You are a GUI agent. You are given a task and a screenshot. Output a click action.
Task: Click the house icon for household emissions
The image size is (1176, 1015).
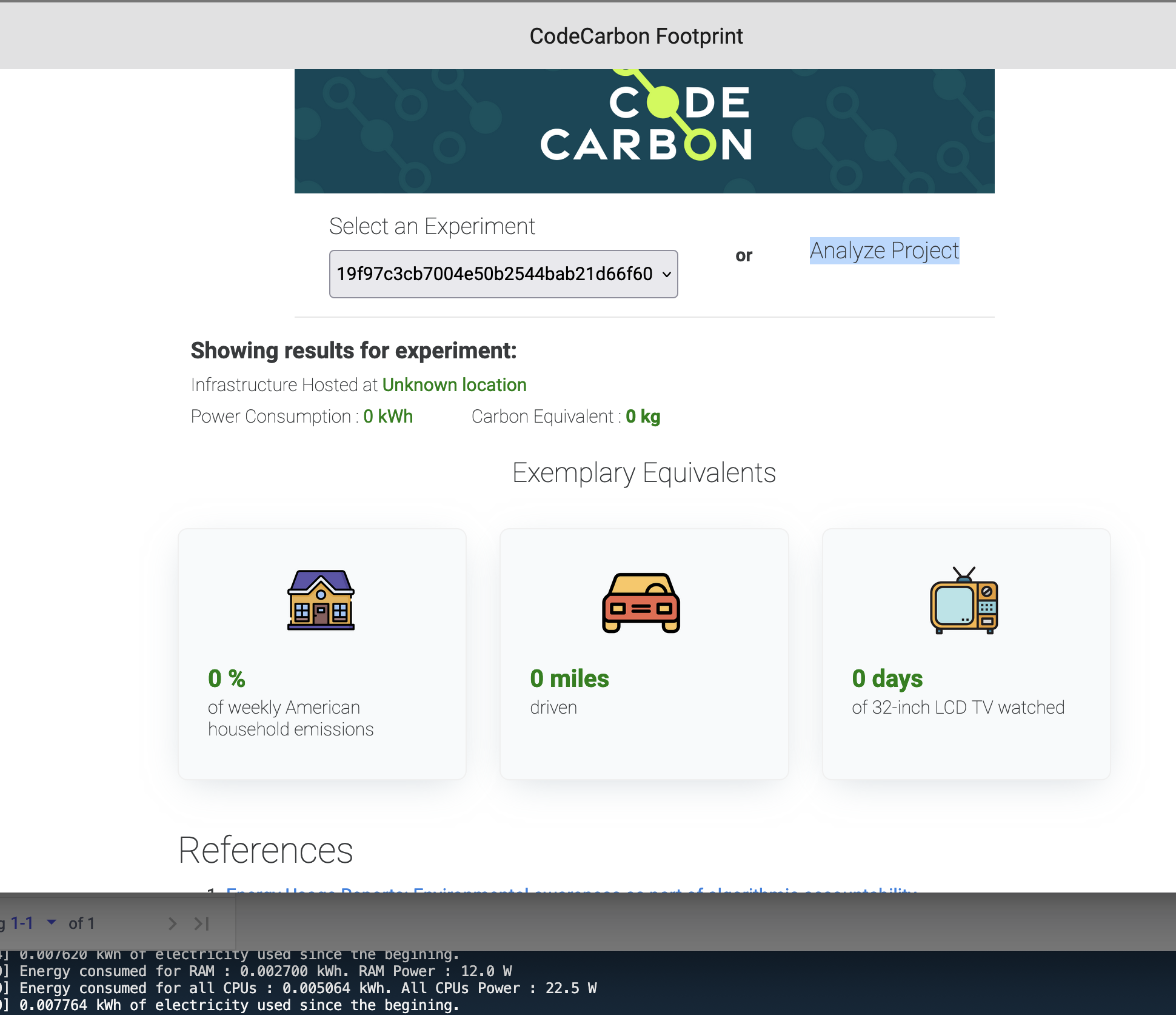coord(321,600)
